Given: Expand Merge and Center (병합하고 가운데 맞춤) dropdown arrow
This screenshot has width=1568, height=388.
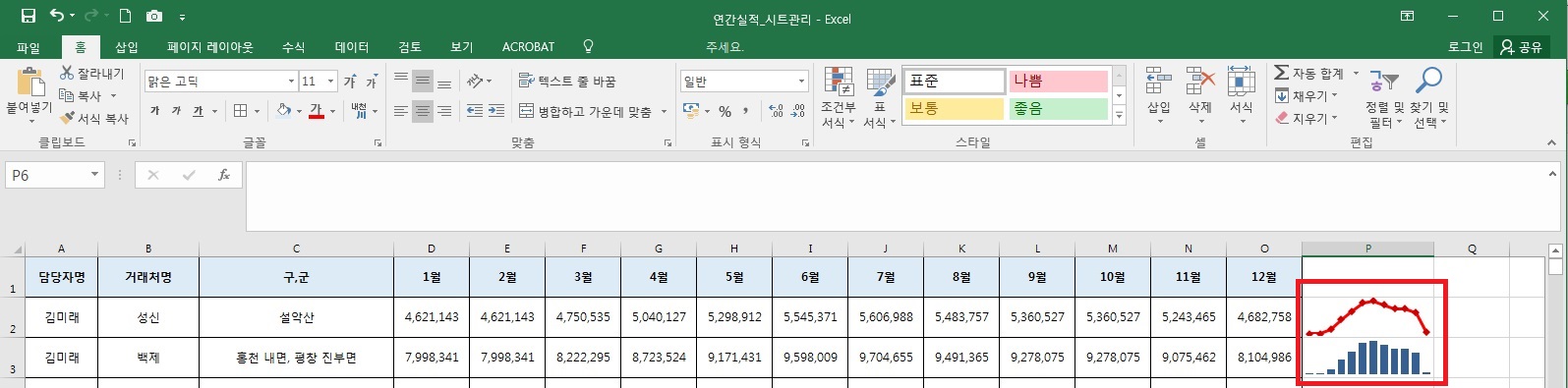Looking at the screenshot, I should click(664, 111).
